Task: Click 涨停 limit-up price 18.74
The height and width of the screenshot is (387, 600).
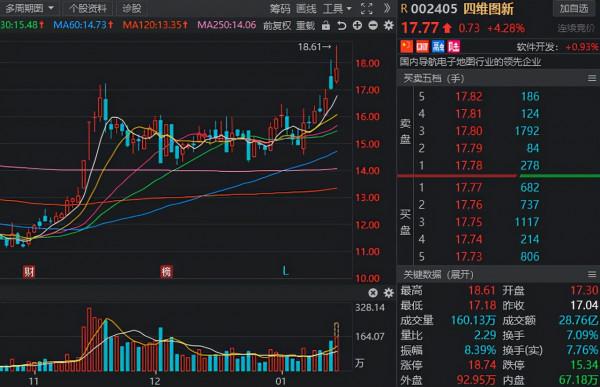Action: pos(482,365)
